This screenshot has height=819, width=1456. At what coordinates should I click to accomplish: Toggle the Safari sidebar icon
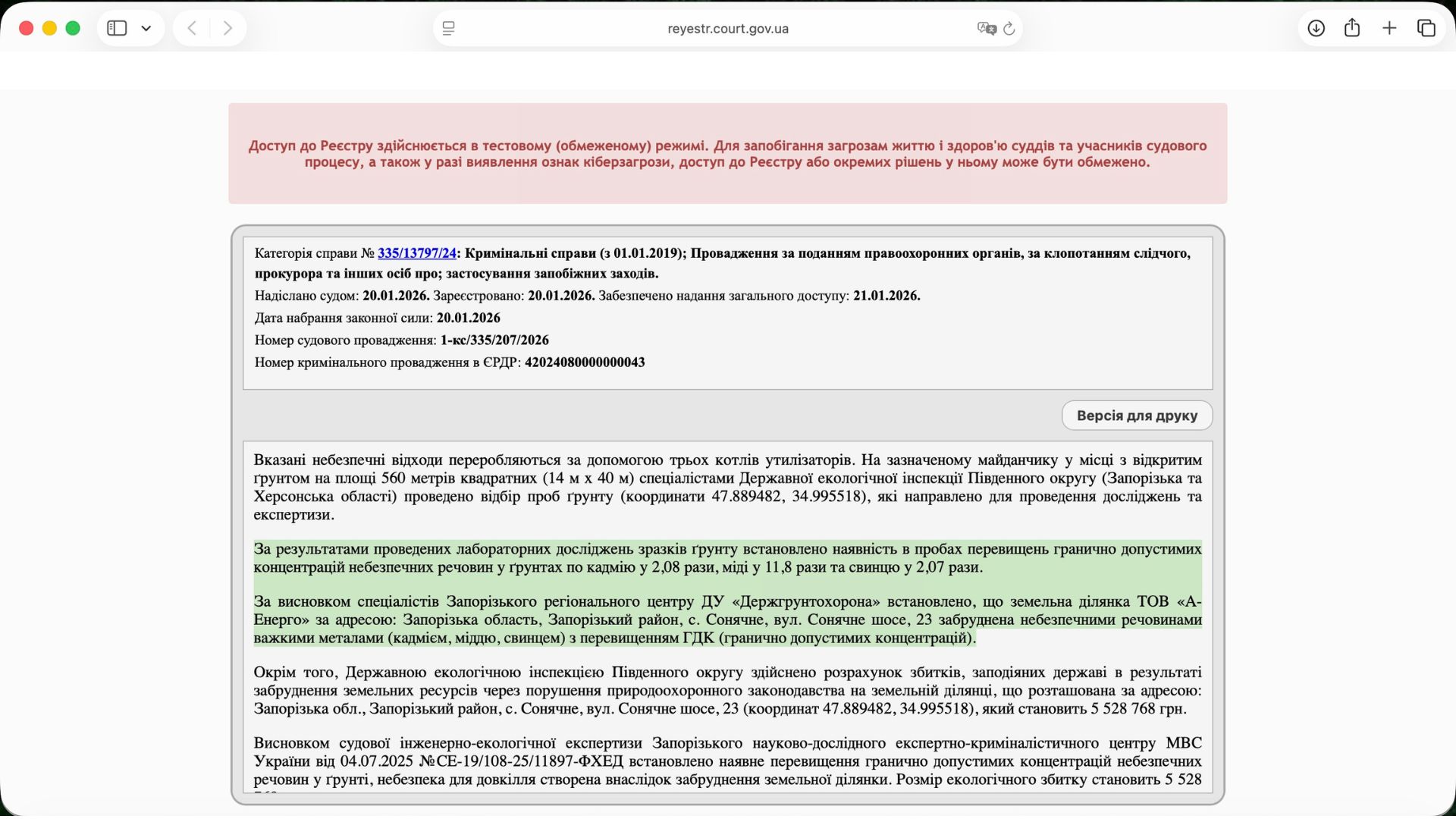[117, 28]
